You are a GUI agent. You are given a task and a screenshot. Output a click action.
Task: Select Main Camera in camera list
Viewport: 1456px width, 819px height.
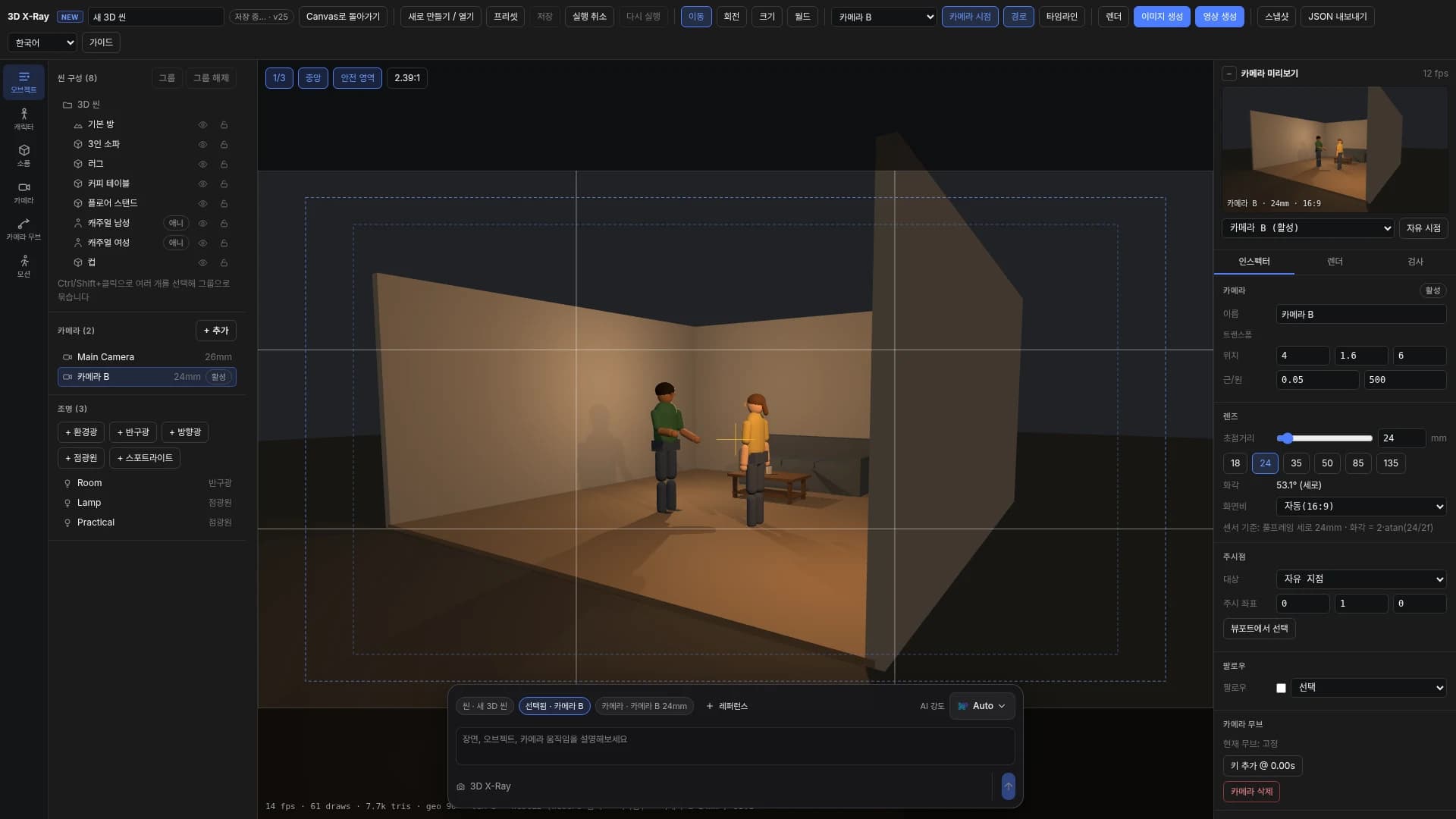147,357
